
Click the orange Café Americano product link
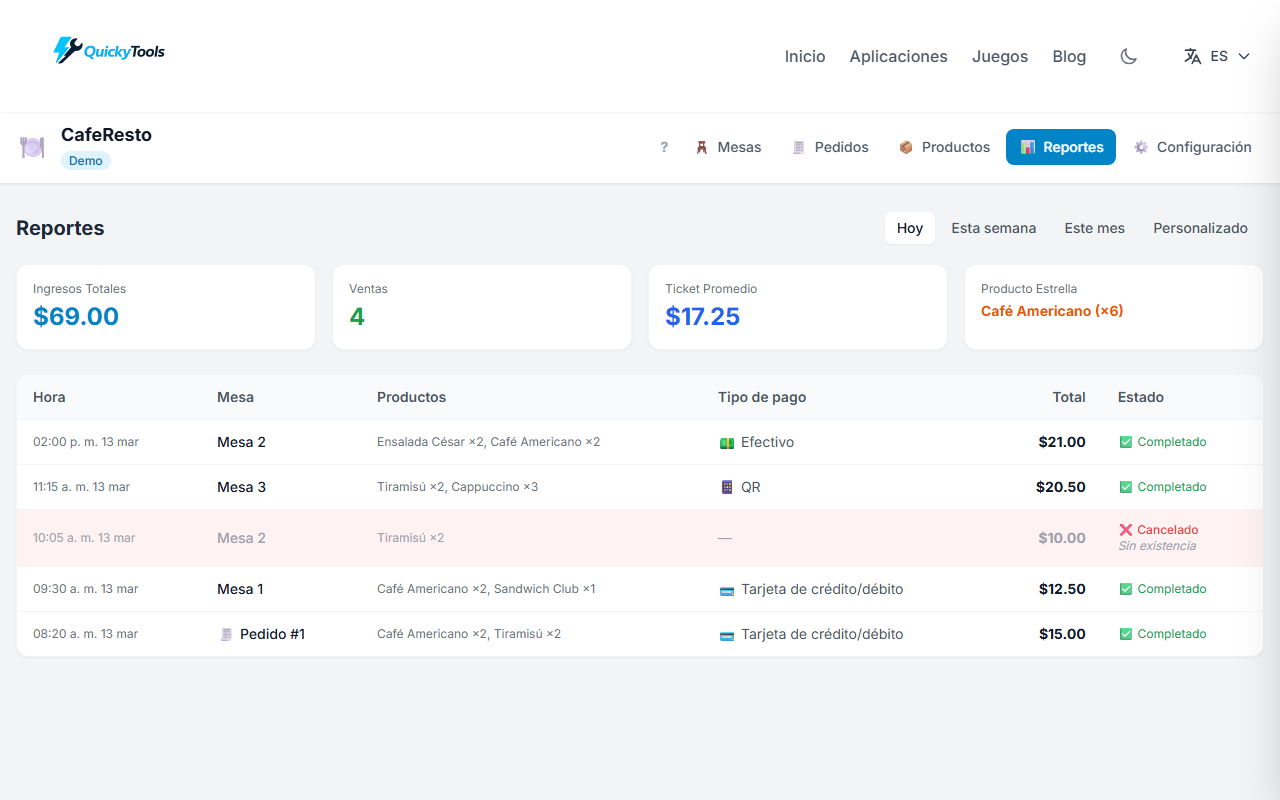pos(1051,311)
